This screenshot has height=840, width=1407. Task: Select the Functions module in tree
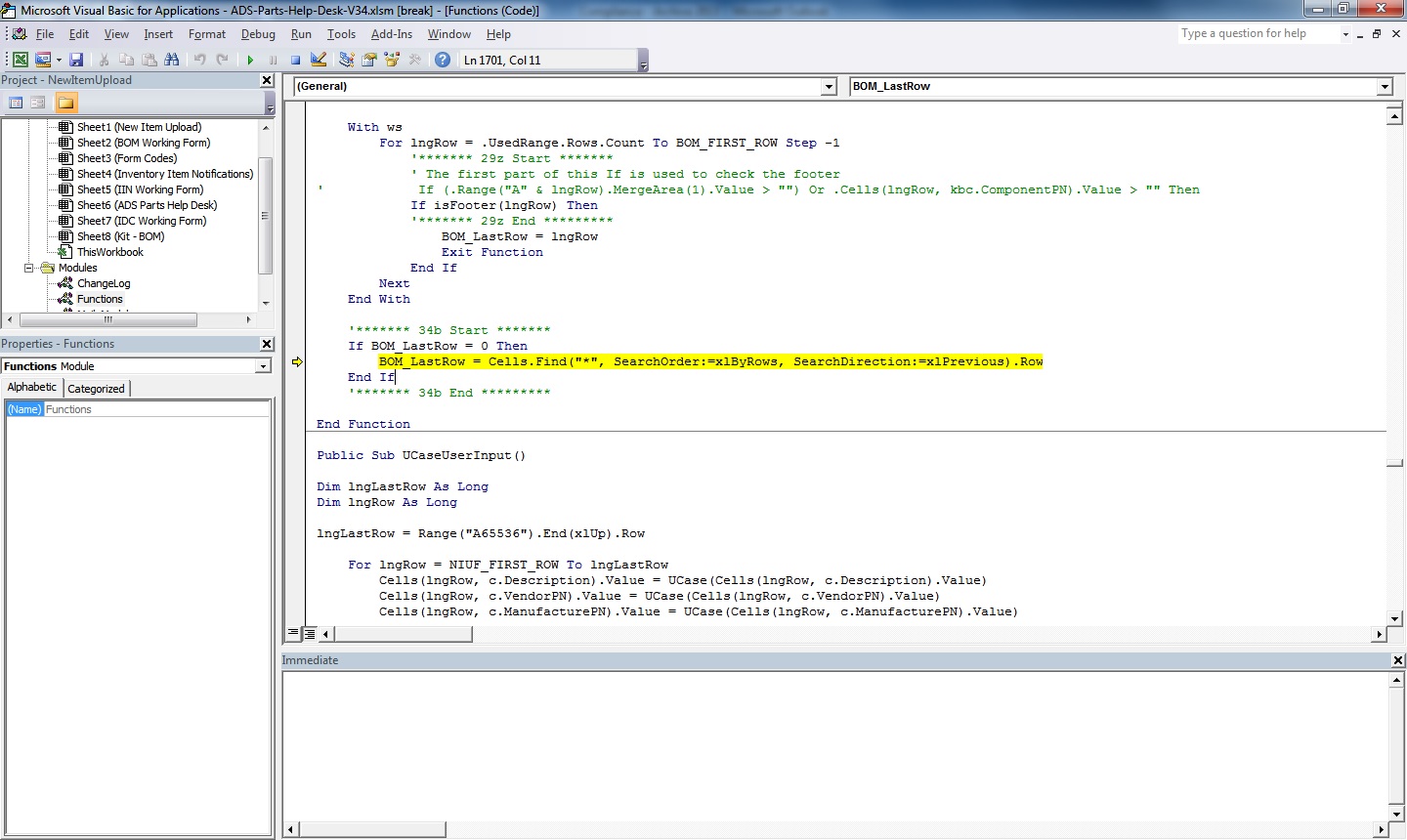click(100, 299)
